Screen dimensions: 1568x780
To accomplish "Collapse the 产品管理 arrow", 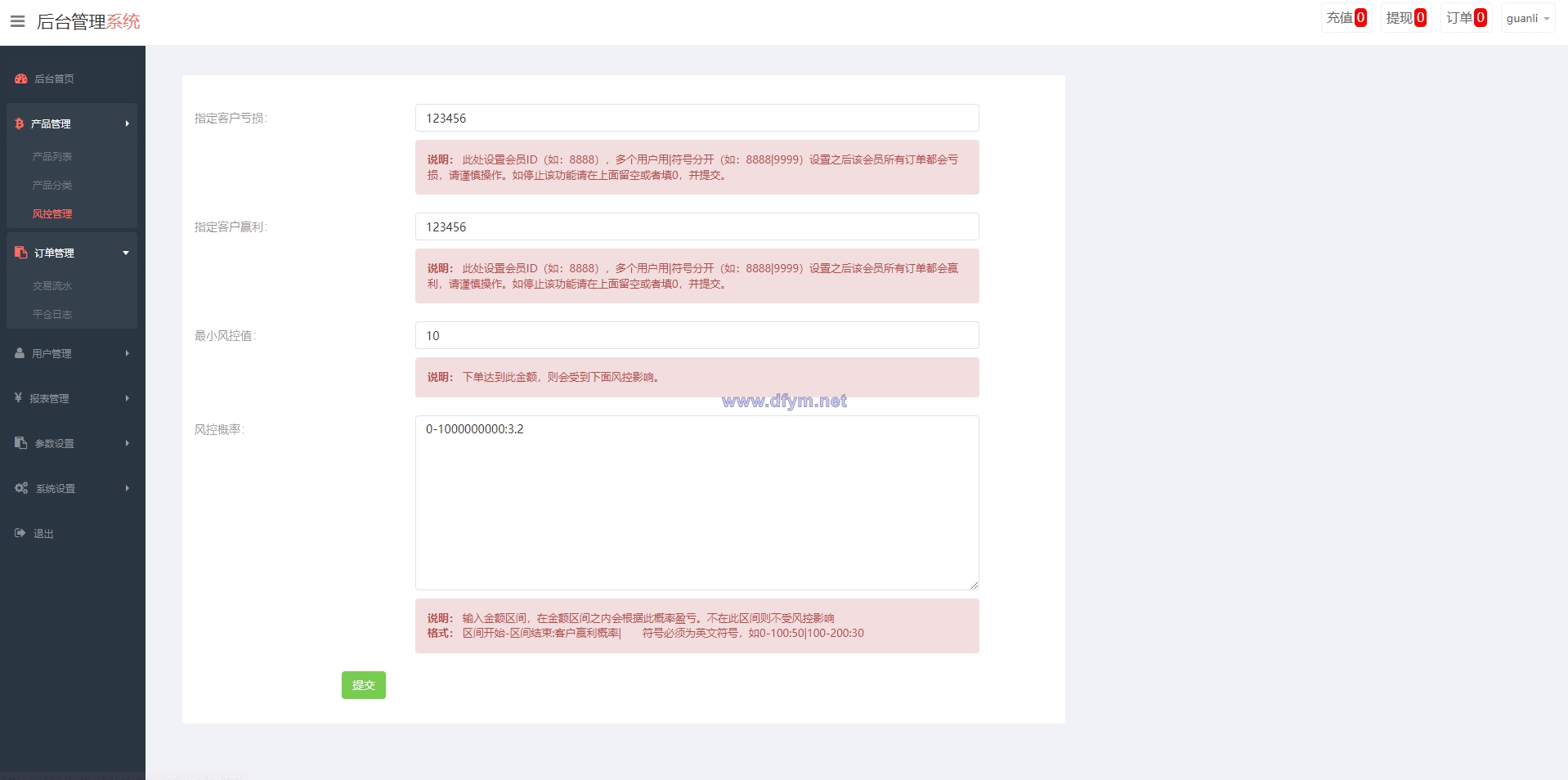I will click(x=127, y=123).
